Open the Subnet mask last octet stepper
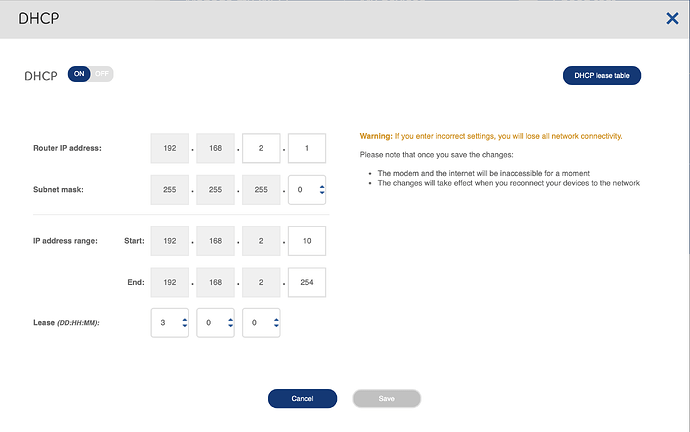 [307, 190]
